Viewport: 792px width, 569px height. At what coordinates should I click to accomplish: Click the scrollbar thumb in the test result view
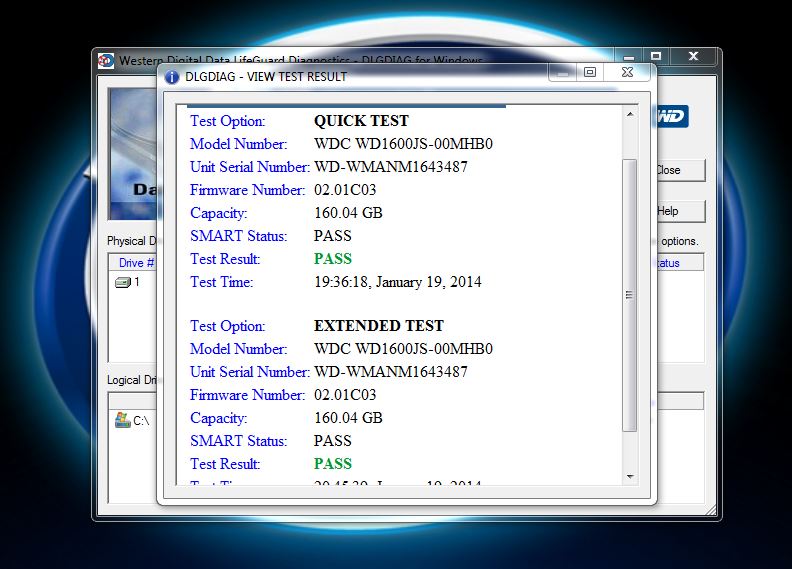coord(629,295)
